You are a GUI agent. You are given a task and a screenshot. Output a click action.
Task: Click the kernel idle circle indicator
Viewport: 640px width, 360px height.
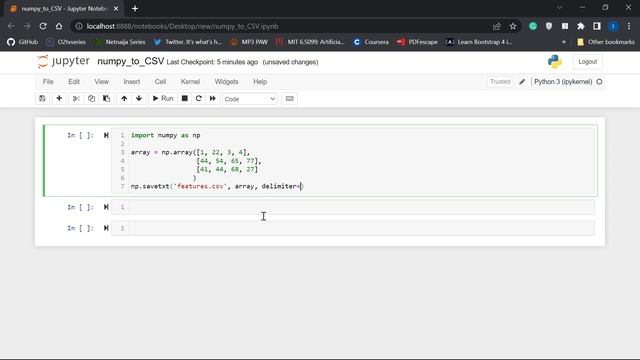pos(599,82)
